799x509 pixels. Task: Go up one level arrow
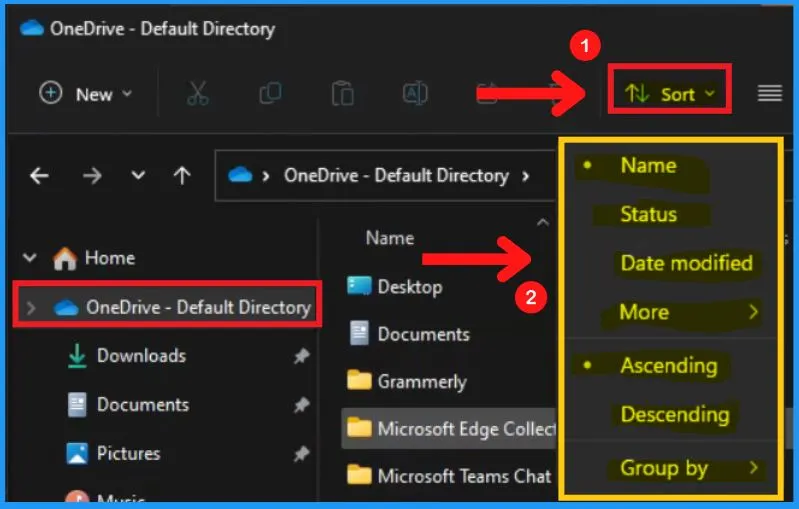pyautogui.click(x=182, y=176)
